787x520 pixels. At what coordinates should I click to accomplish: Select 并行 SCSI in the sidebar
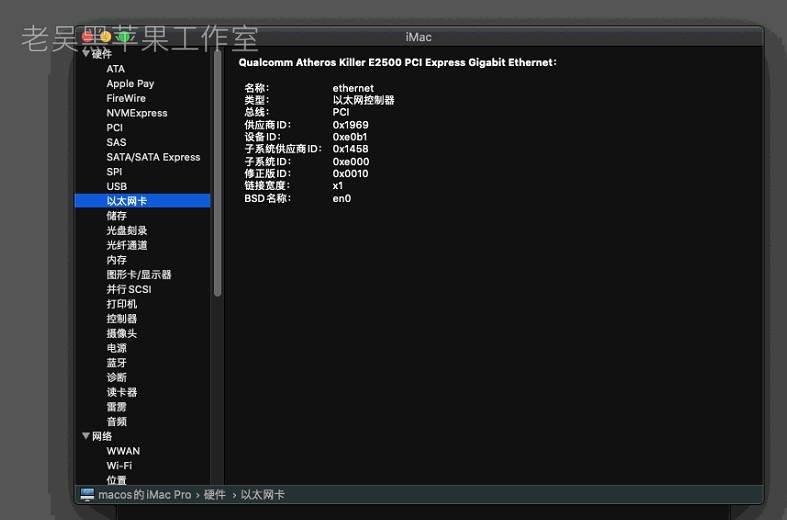[128, 289]
